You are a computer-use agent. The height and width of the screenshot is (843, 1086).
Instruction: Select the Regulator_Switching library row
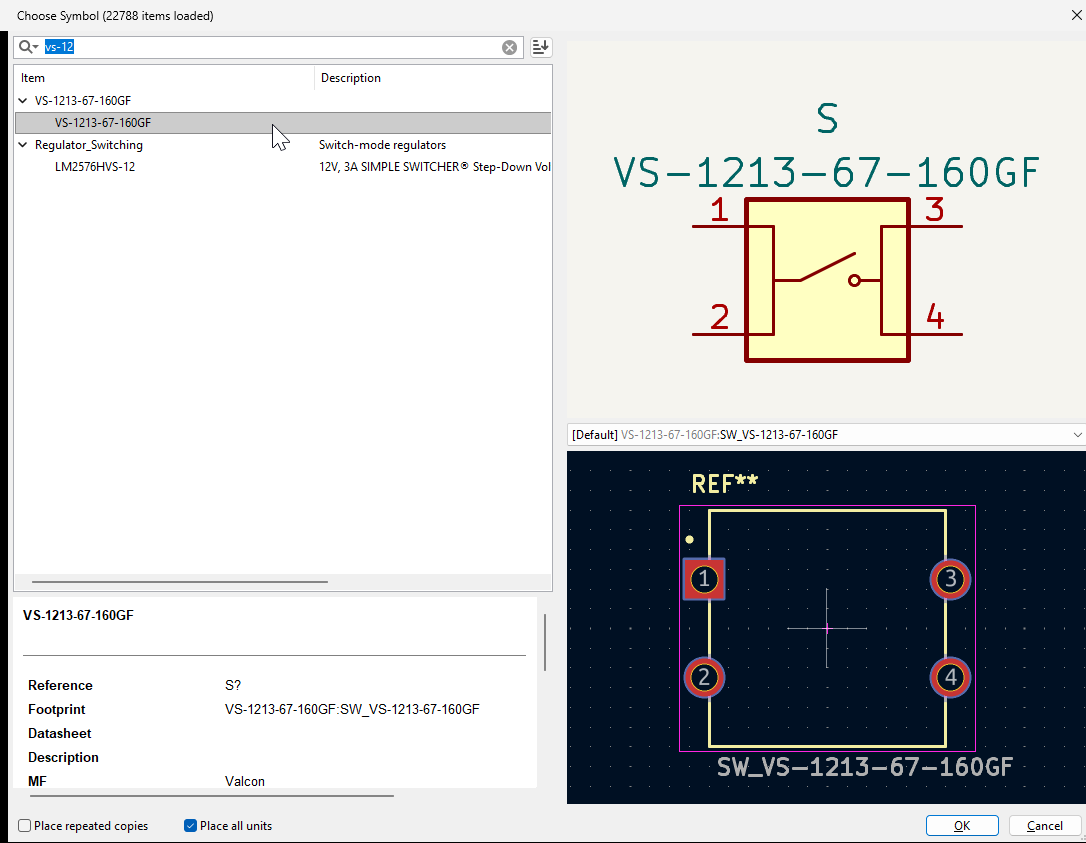(283, 145)
